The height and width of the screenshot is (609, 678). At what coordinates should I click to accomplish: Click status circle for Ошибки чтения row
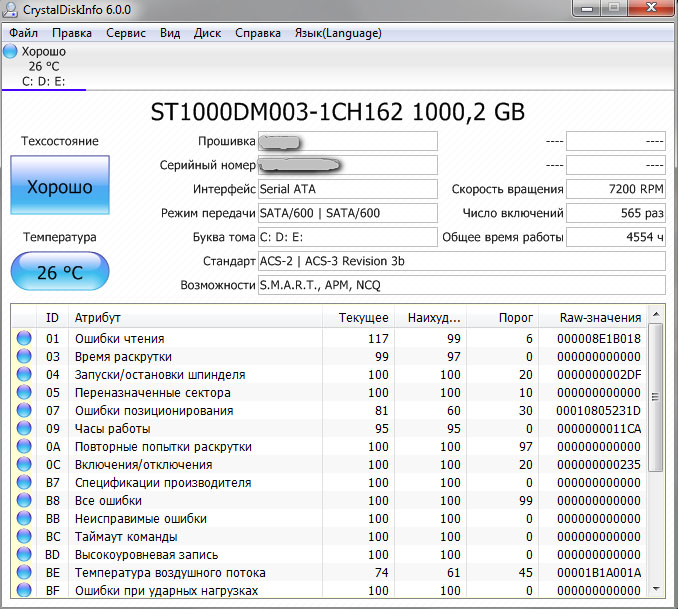[x=24, y=338]
